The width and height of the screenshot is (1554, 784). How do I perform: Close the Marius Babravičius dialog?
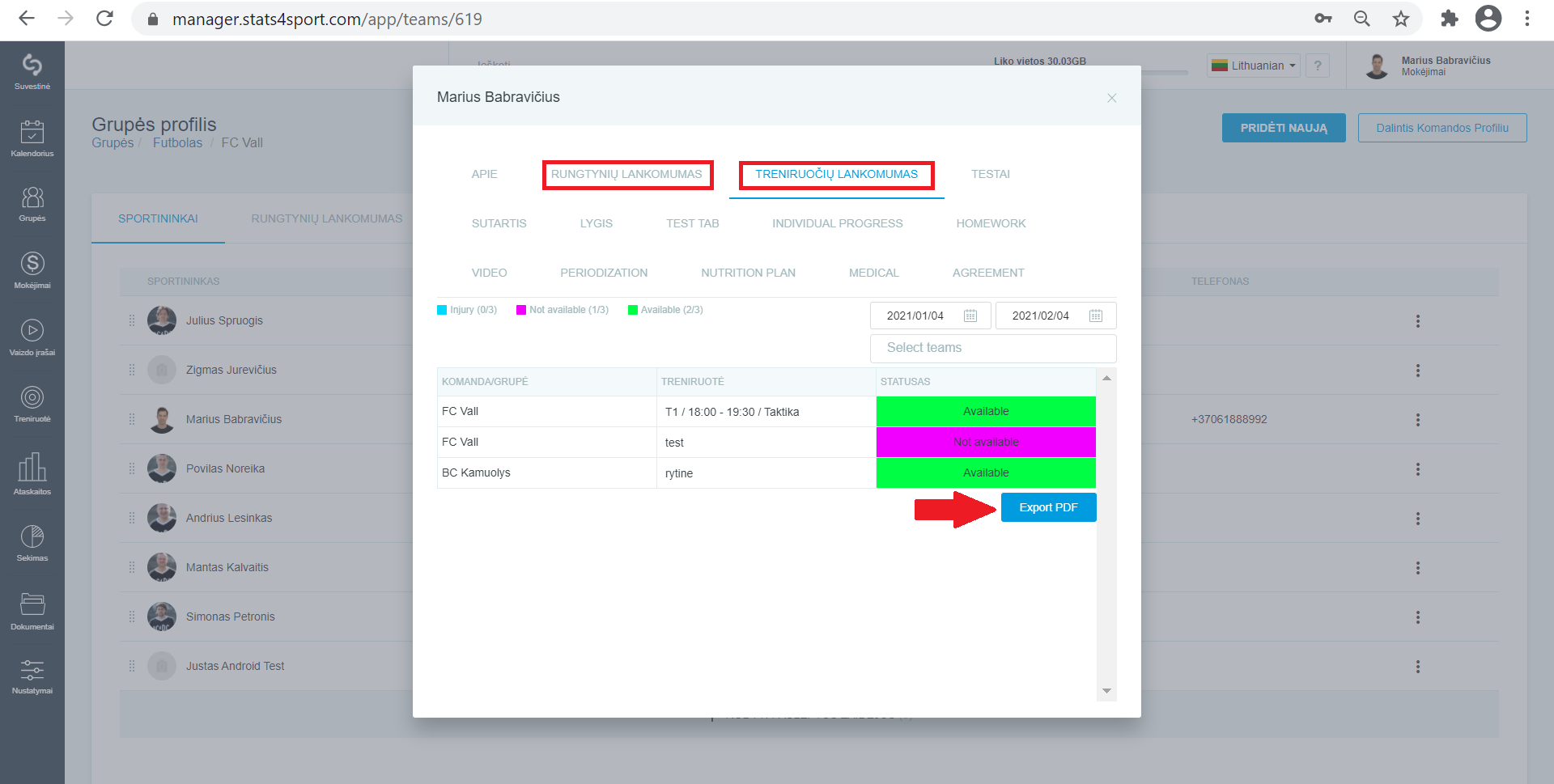1112,98
